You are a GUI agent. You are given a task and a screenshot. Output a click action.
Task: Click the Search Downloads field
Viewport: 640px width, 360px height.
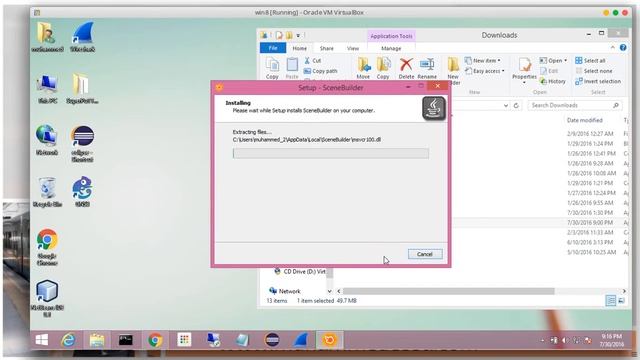(575, 105)
